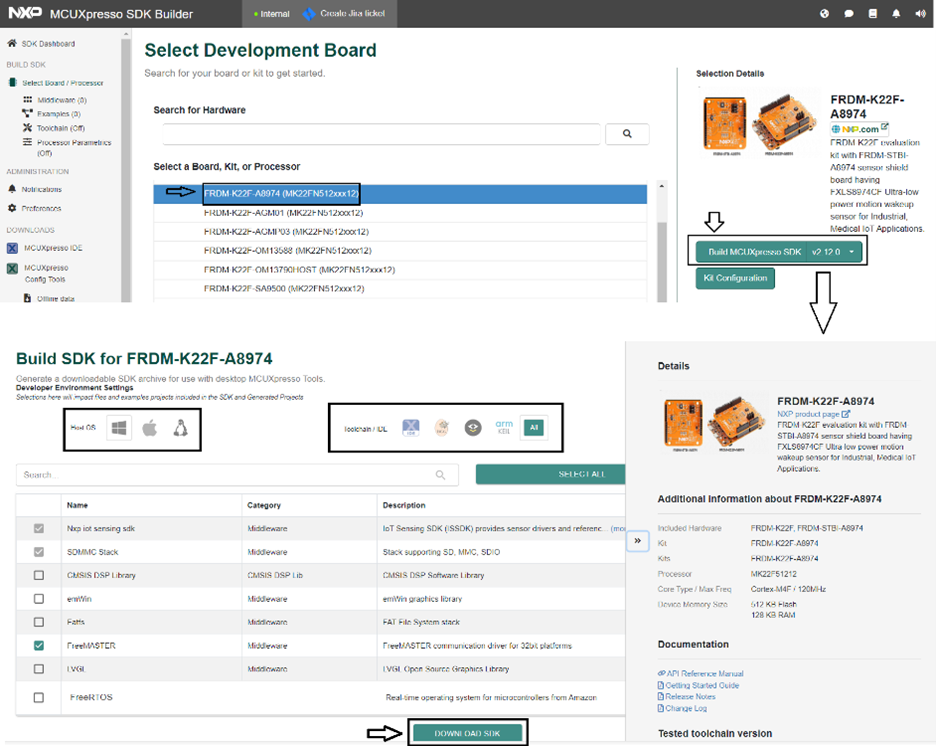Pick the Linux penguin host OS icon
Screen dimensions: 936x746
(180, 428)
